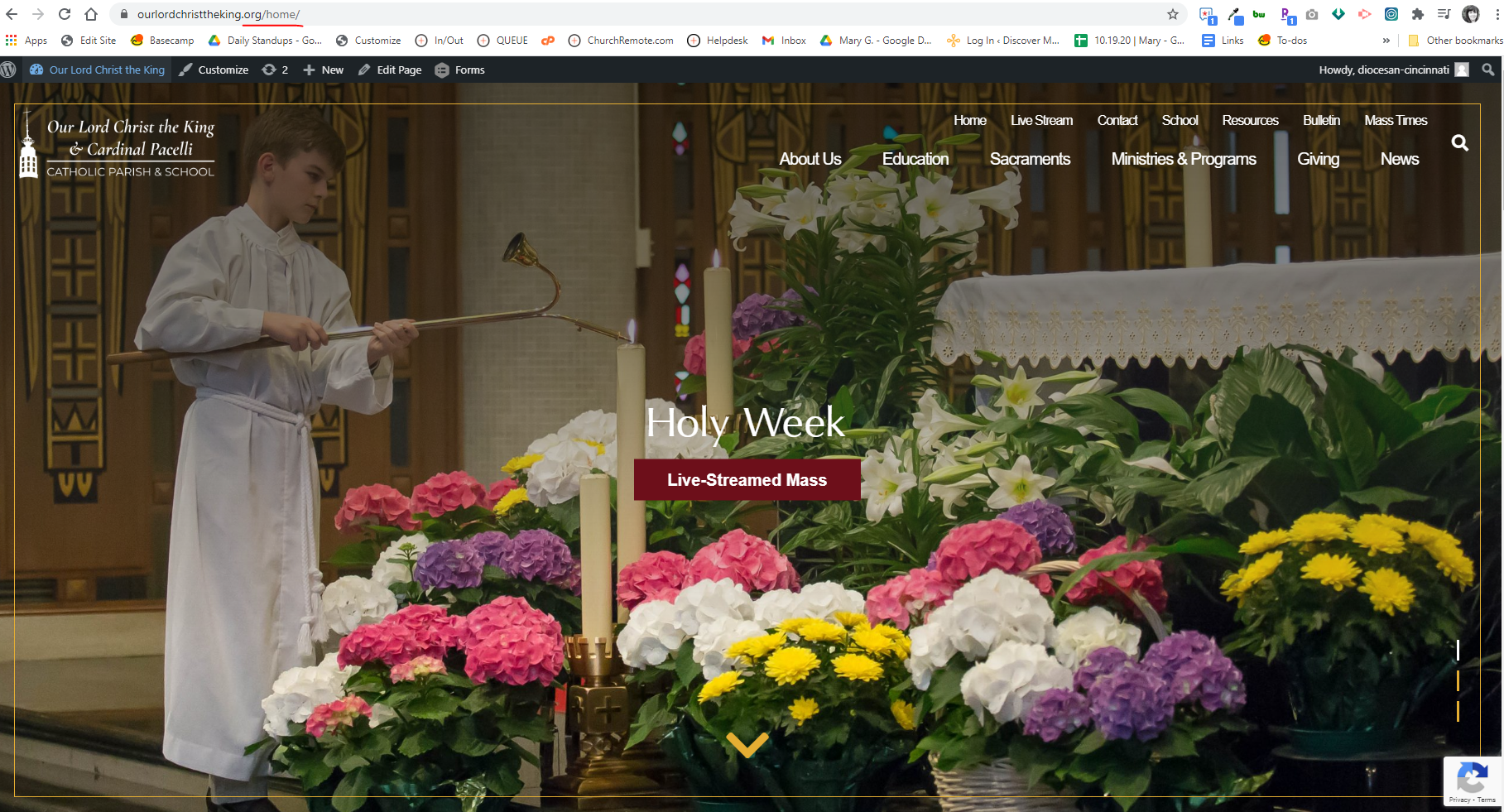
Task: Open the New content dropdown
Action: [x=324, y=70]
